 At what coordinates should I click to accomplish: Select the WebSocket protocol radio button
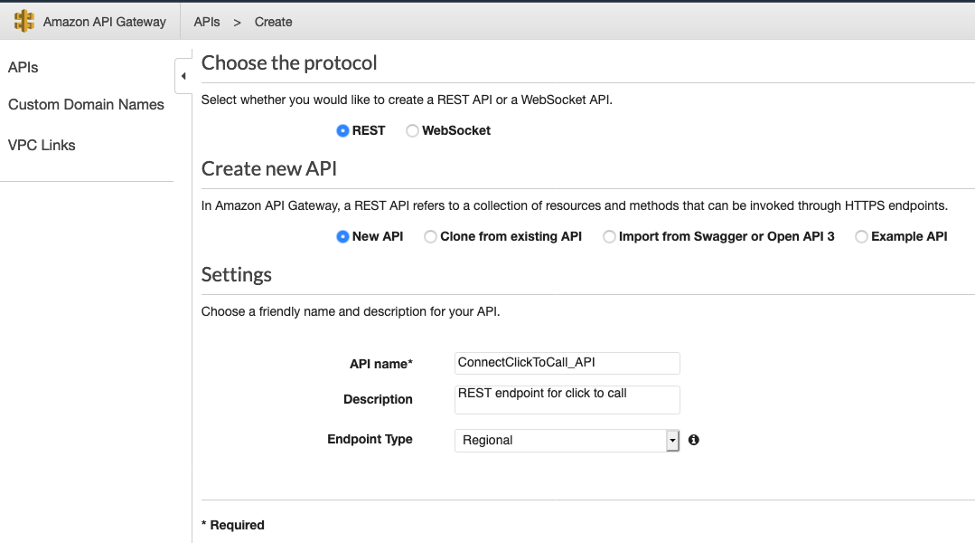(x=412, y=131)
